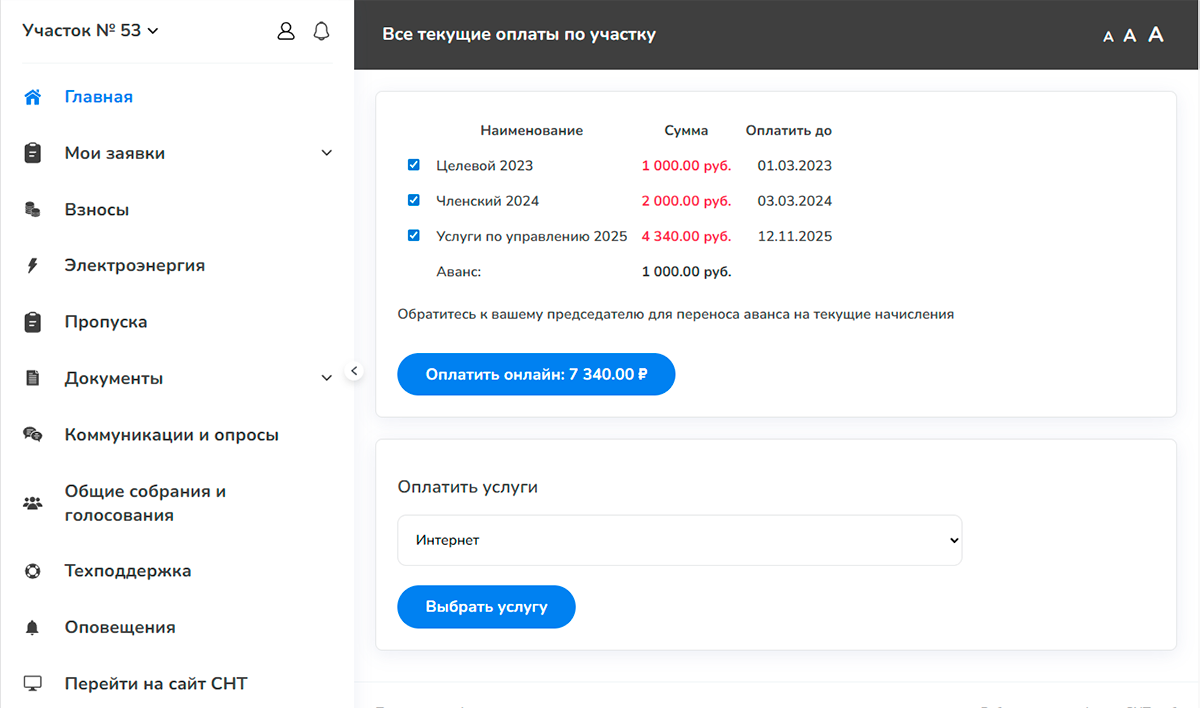The width and height of the screenshot is (1200, 708).
Task: Click the Оплатить до column header
Action: [x=789, y=130]
